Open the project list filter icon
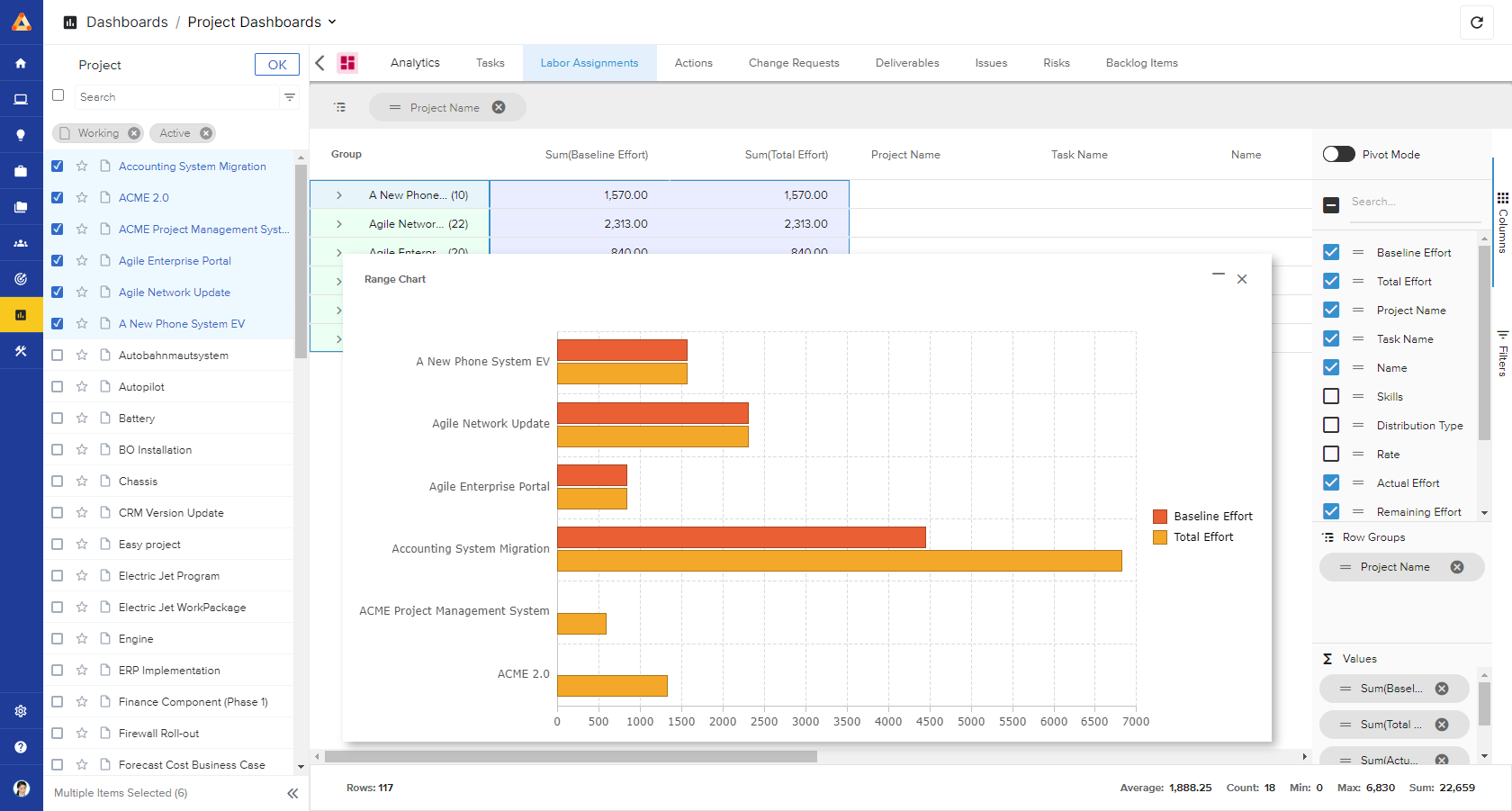The image size is (1512, 811). pyautogui.click(x=290, y=97)
